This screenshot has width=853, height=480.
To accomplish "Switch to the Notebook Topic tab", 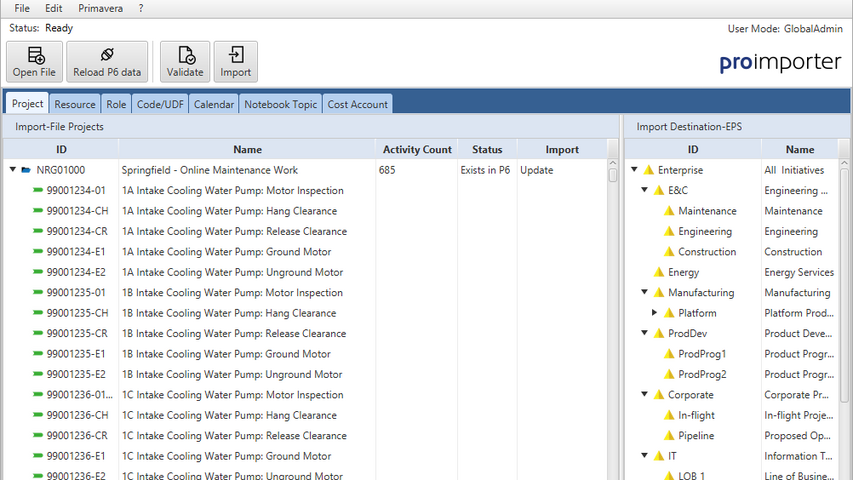I will click(x=280, y=104).
